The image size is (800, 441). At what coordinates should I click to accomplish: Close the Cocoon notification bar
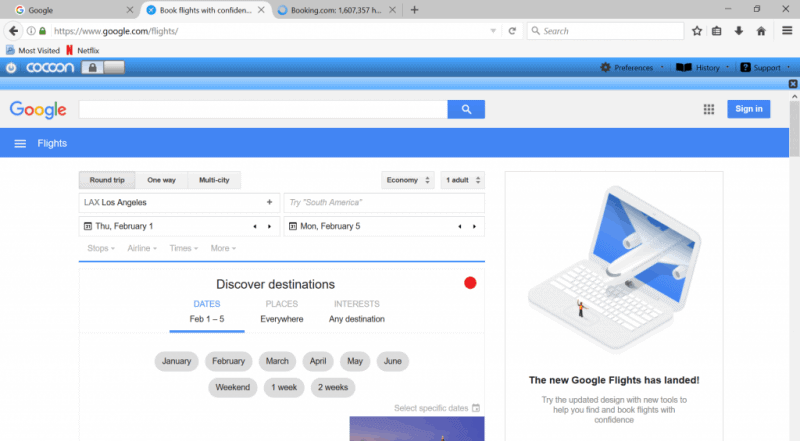pyautogui.click(x=793, y=84)
